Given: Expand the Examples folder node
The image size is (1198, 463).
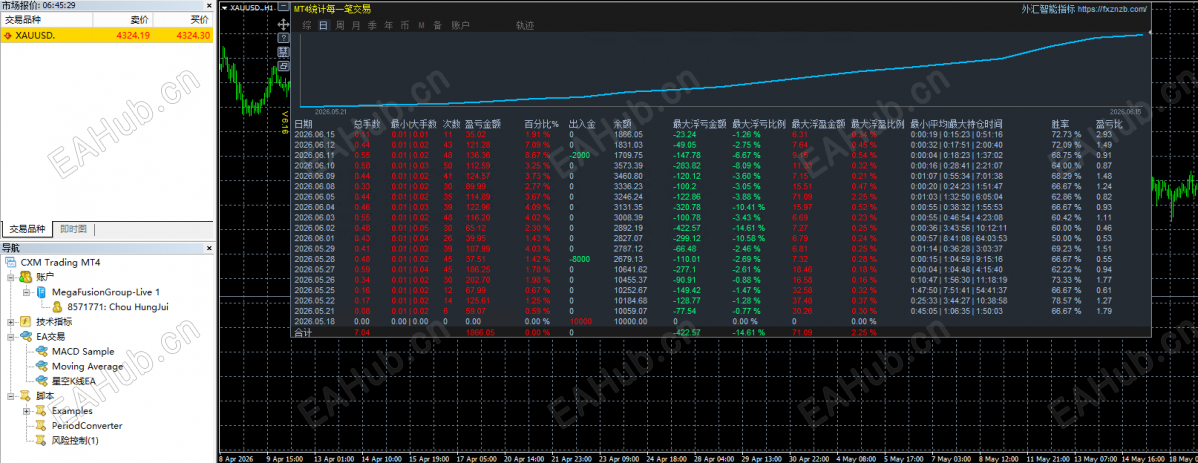Looking at the screenshot, I should coord(26,411).
